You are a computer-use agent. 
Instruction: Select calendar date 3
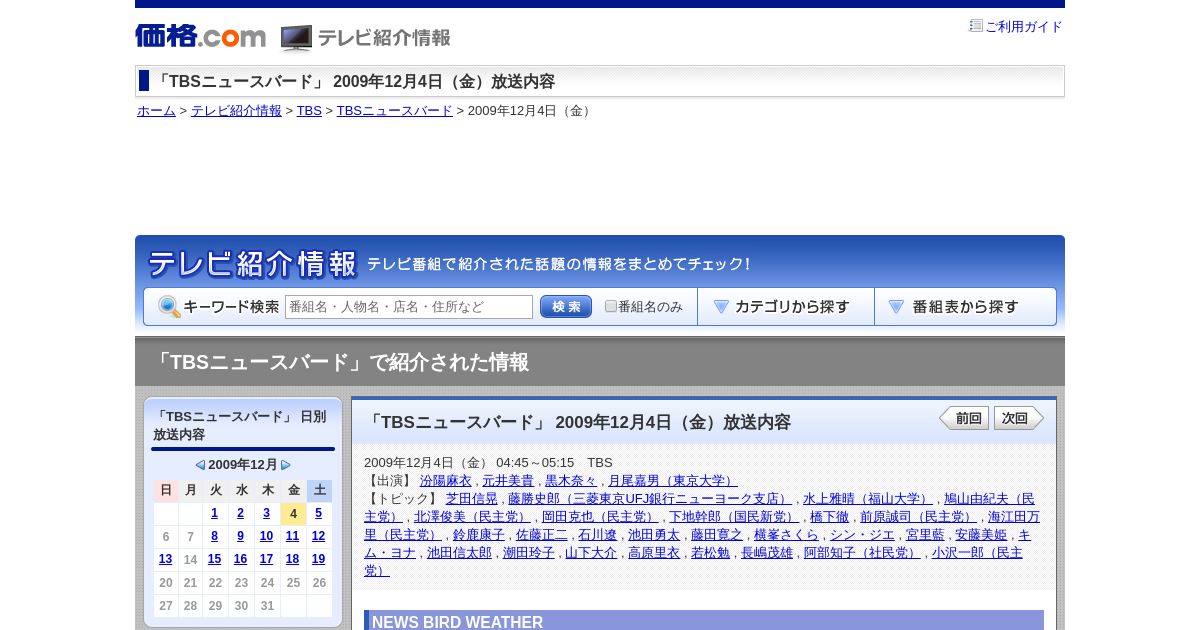[266, 513]
